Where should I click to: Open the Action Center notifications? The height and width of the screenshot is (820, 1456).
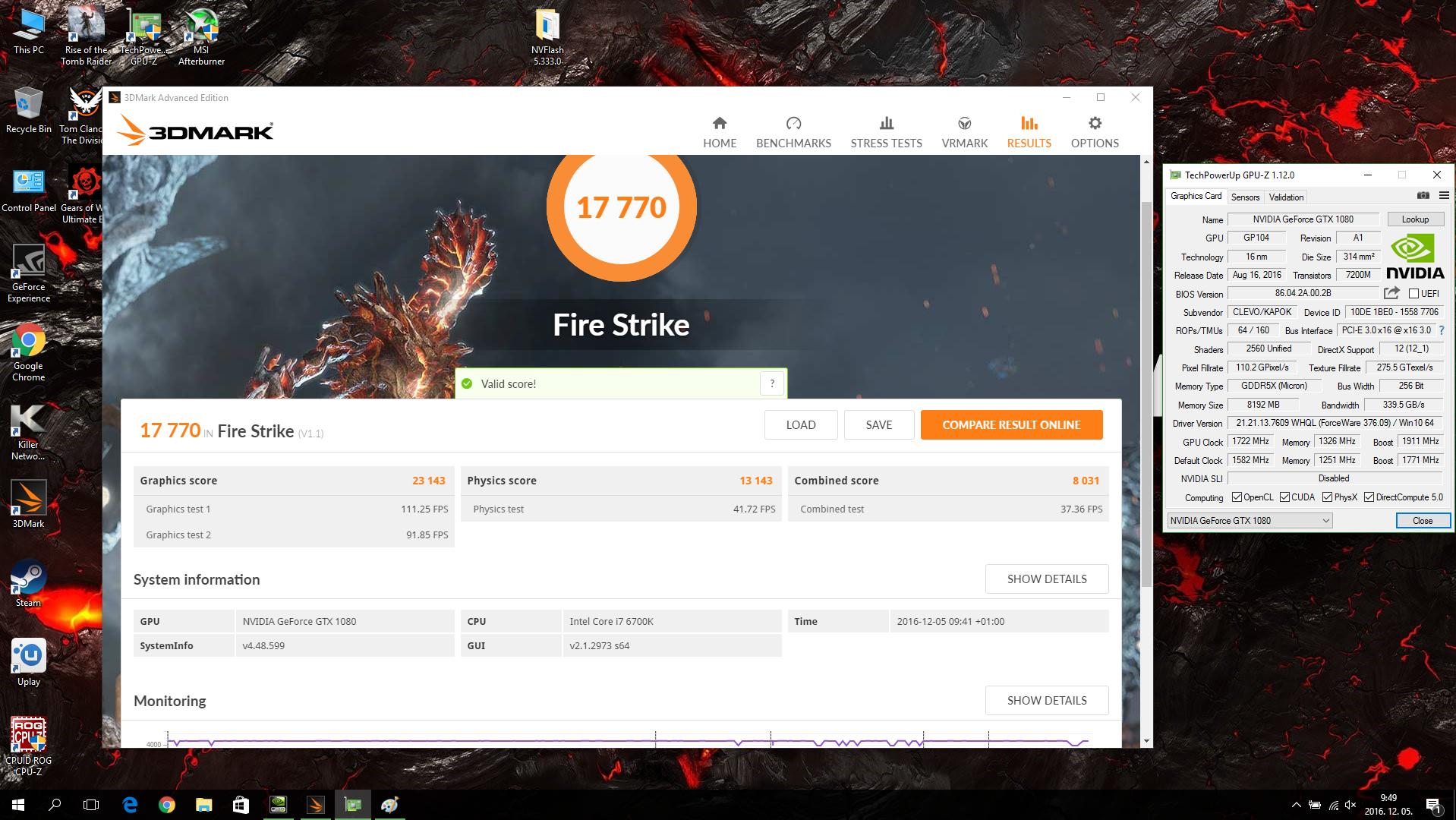pos(1433,805)
